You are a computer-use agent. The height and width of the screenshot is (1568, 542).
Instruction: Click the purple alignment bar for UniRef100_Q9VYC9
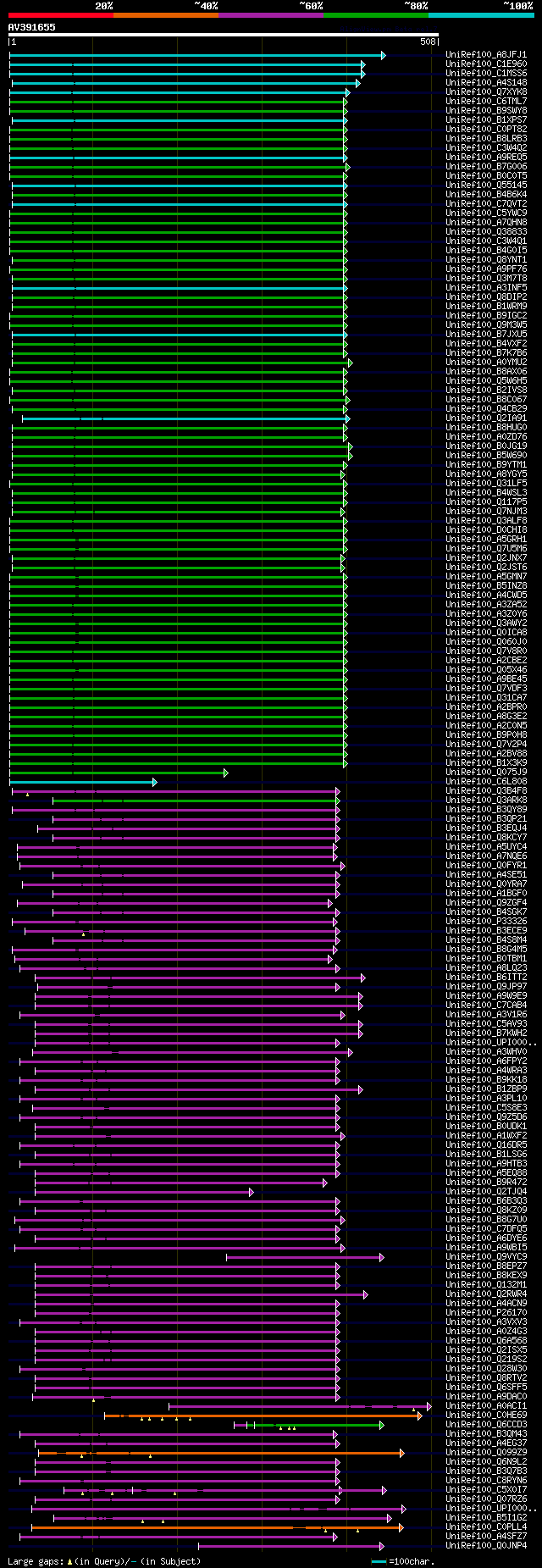[x=304, y=1257]
